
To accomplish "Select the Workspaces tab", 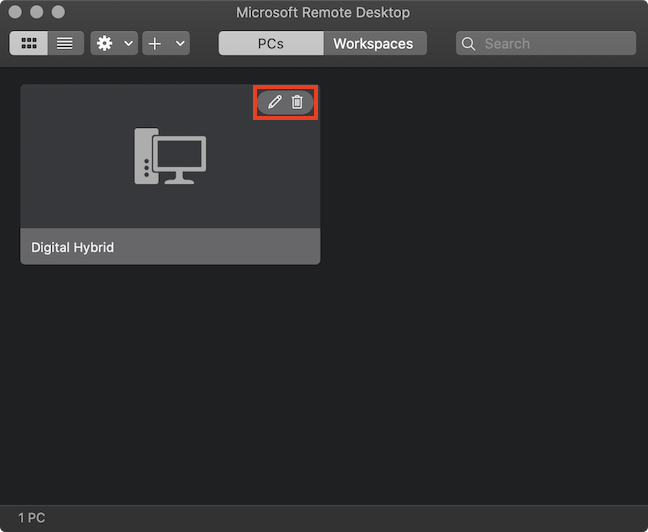I will [375, 43].
